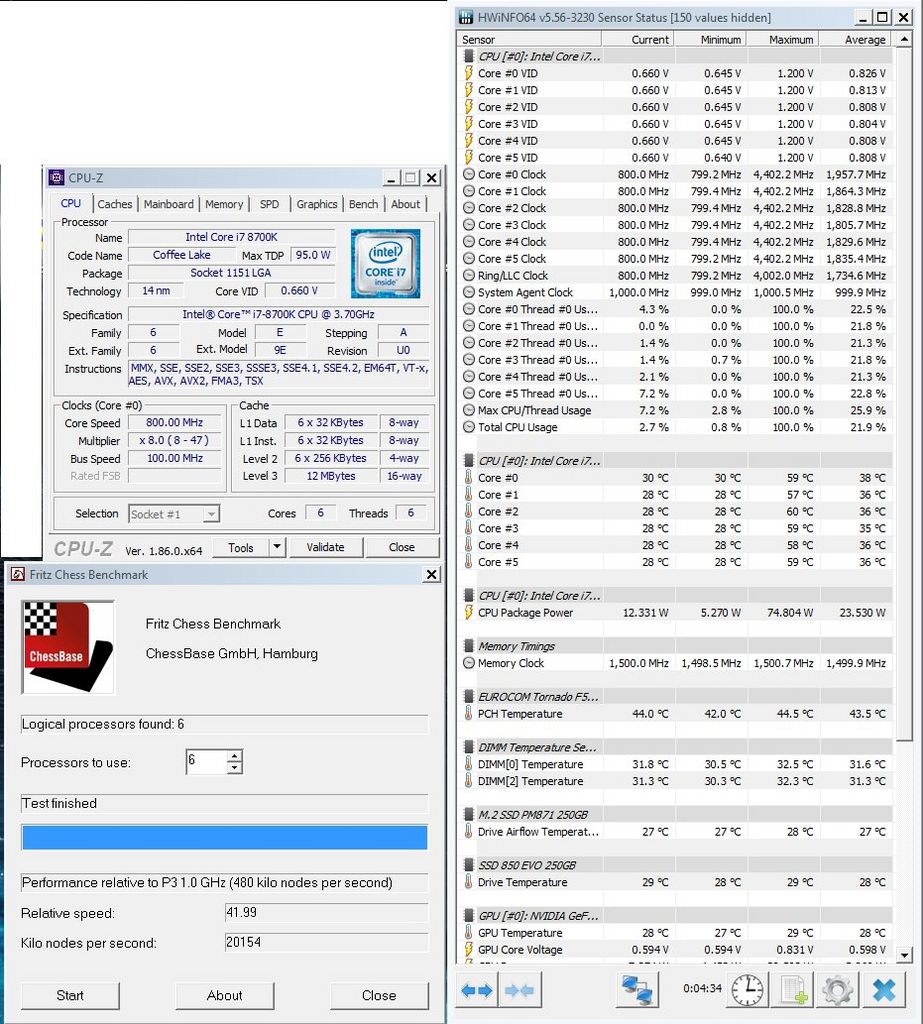Screen dimensions: 923x1024
Task: Click the Core Speed value 800.00 MHz
Action: coord(174,423)
